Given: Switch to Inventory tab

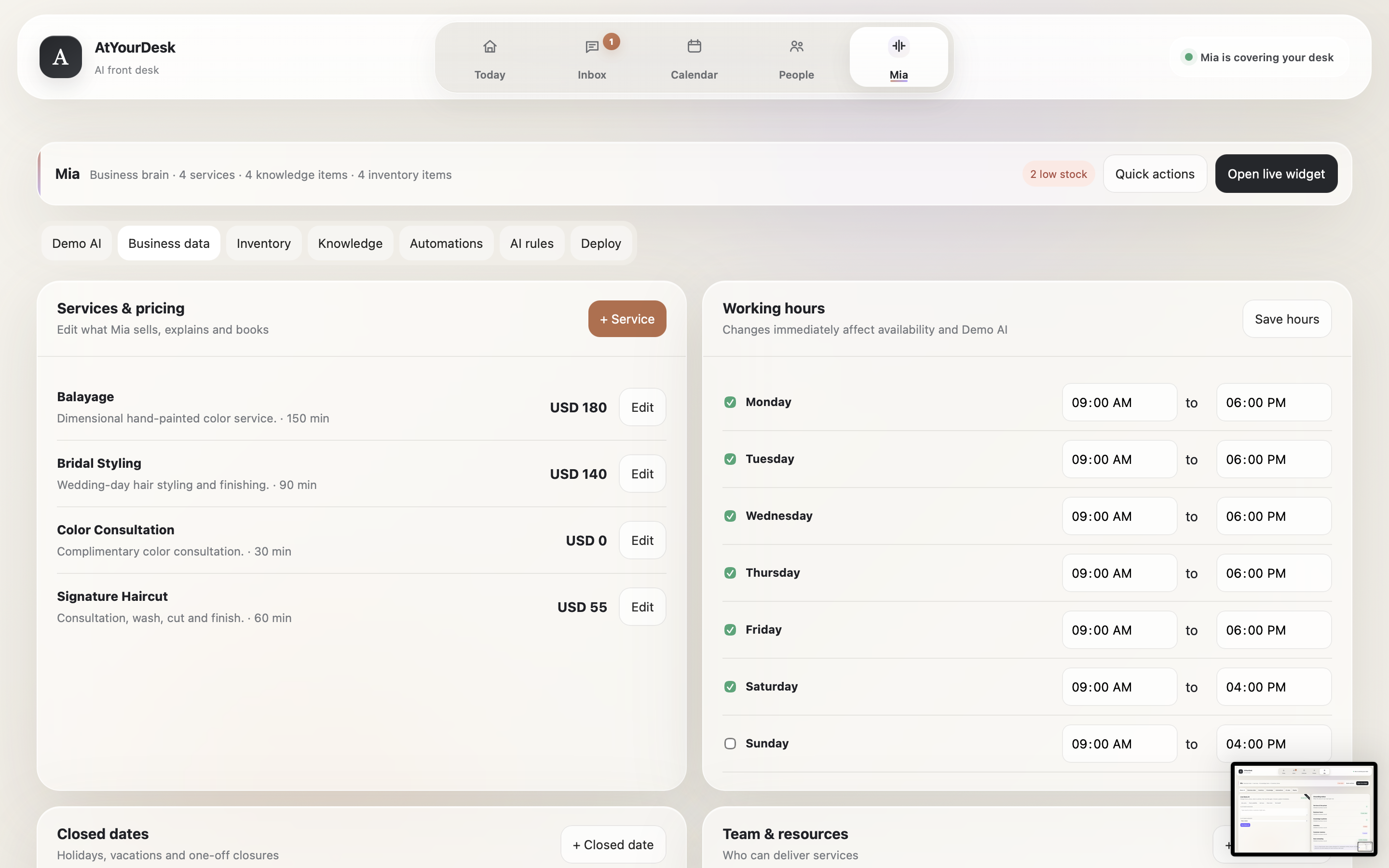Looking at the screenshot, I should (x=263, y=243).
